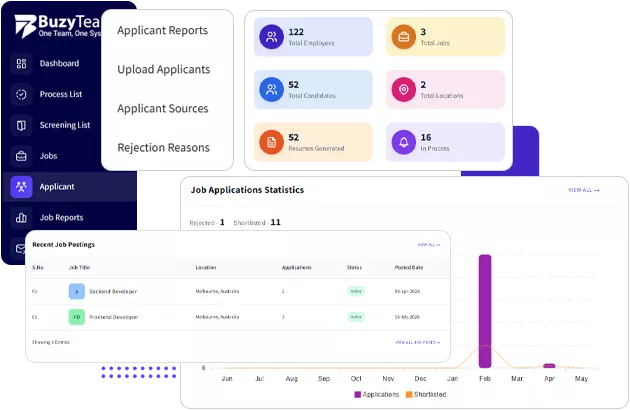Click the Backend Developer avatar badge 'A'

(77, 291)
